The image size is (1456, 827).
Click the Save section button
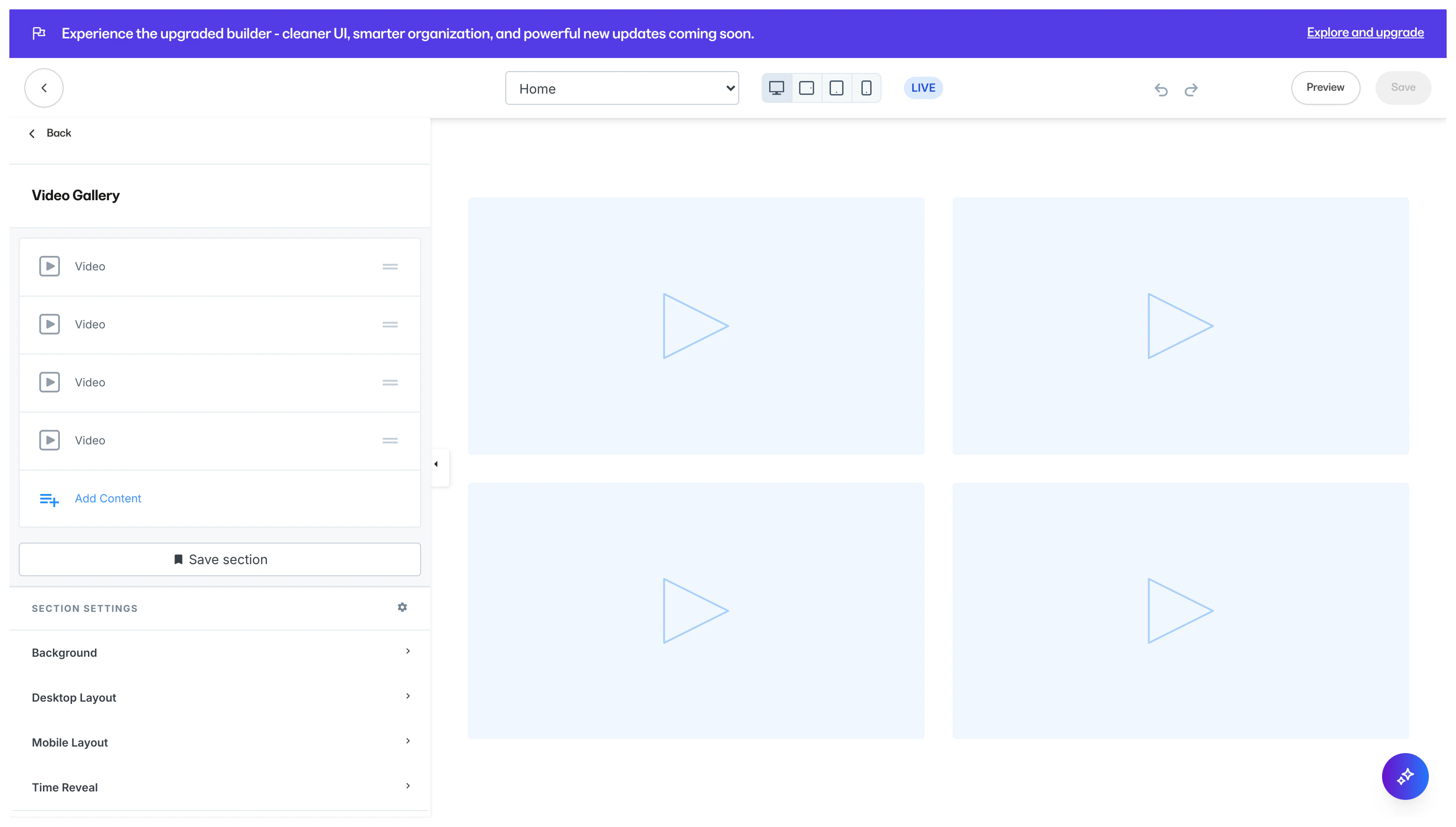(x=220, y=559)
